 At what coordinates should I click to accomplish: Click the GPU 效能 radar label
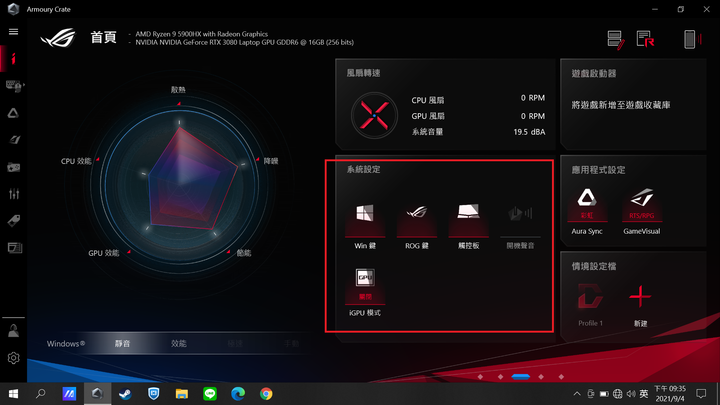click(104, 253)
